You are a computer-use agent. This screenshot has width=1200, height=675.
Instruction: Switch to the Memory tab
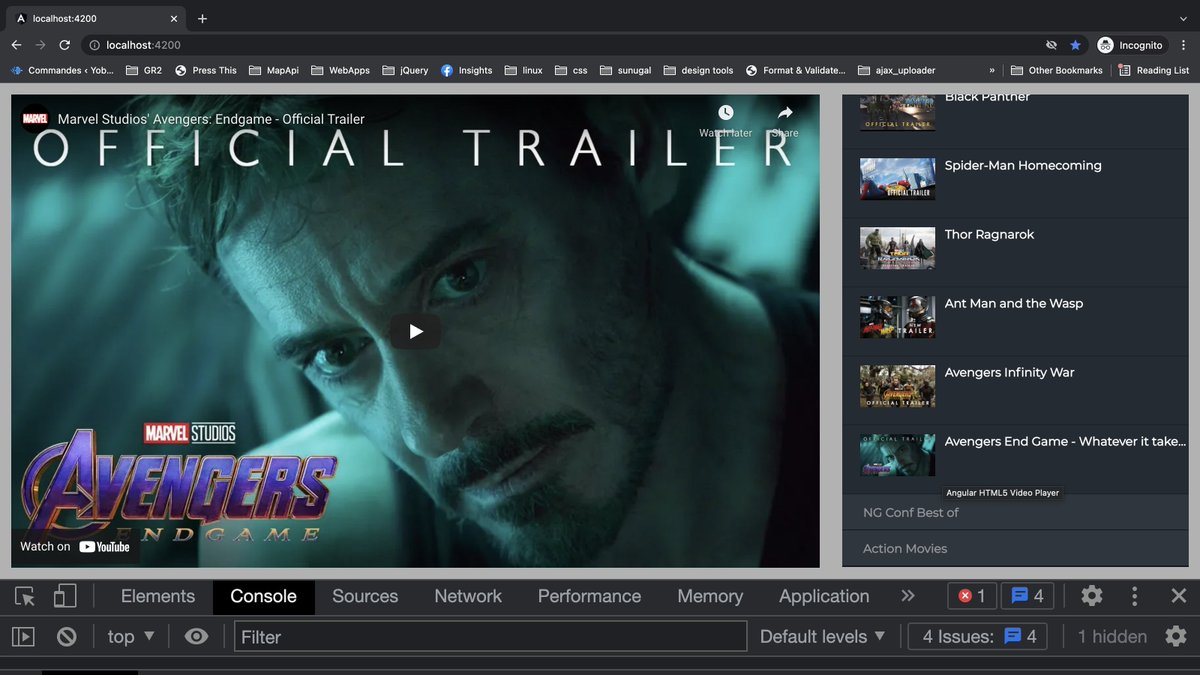tap(710, 596)
